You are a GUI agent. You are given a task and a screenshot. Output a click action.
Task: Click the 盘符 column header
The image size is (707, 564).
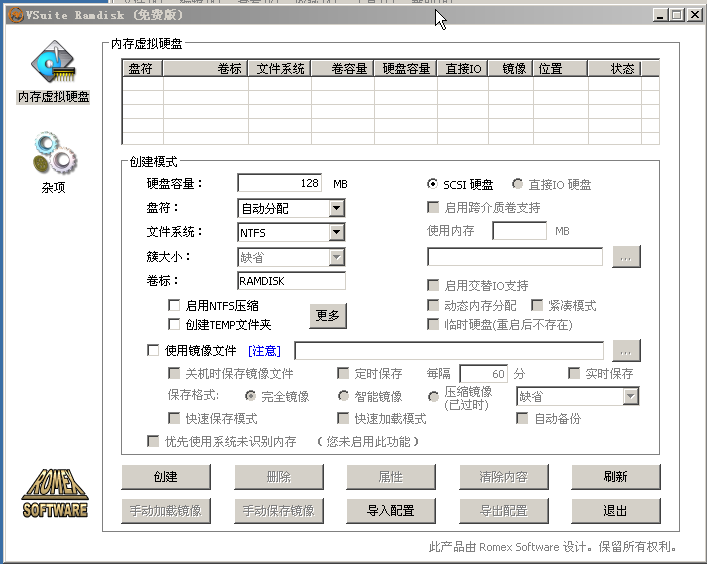coord(142,69)
